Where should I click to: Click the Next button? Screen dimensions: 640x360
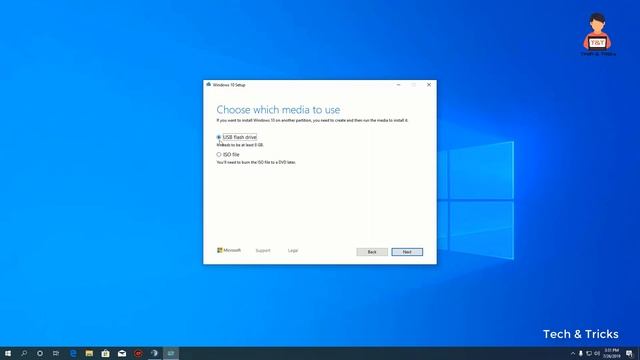pos(407,252)
